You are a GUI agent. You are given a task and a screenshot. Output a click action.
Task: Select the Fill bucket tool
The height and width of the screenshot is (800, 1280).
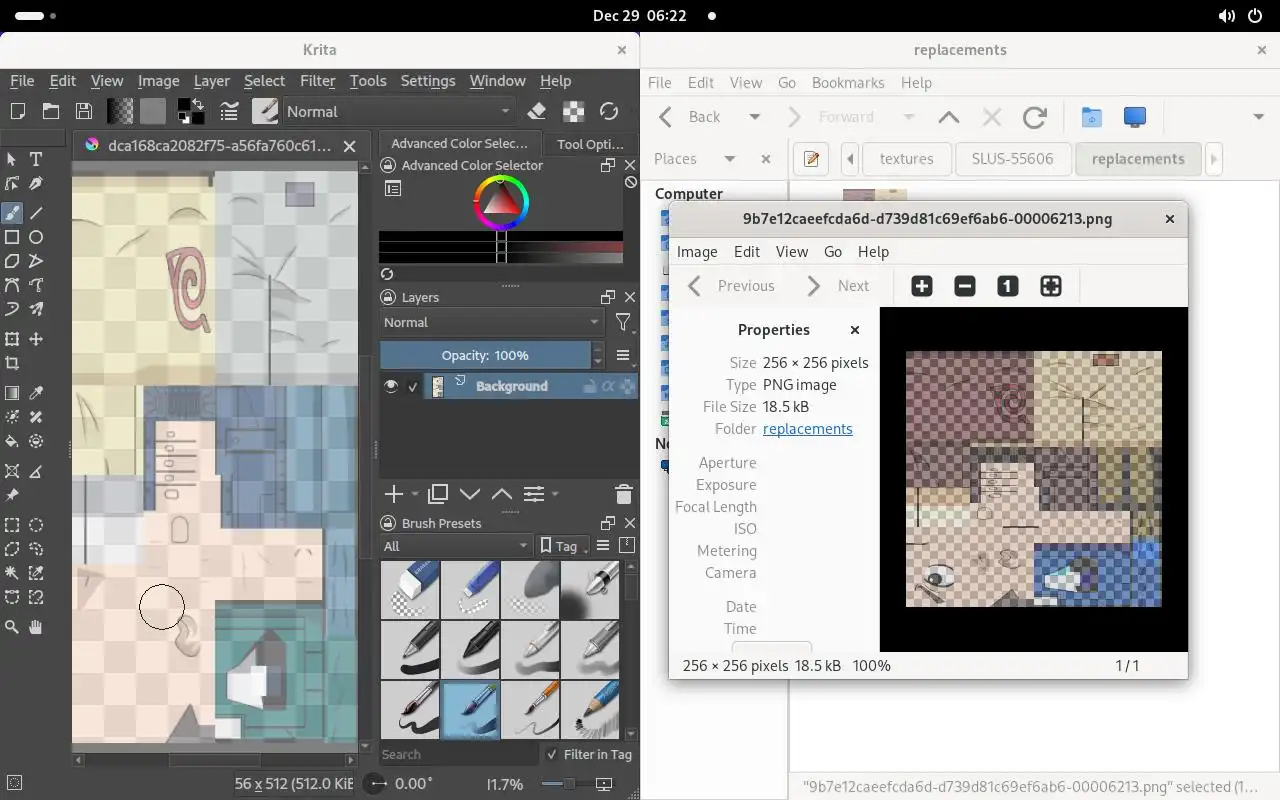[x=12, y=441]
